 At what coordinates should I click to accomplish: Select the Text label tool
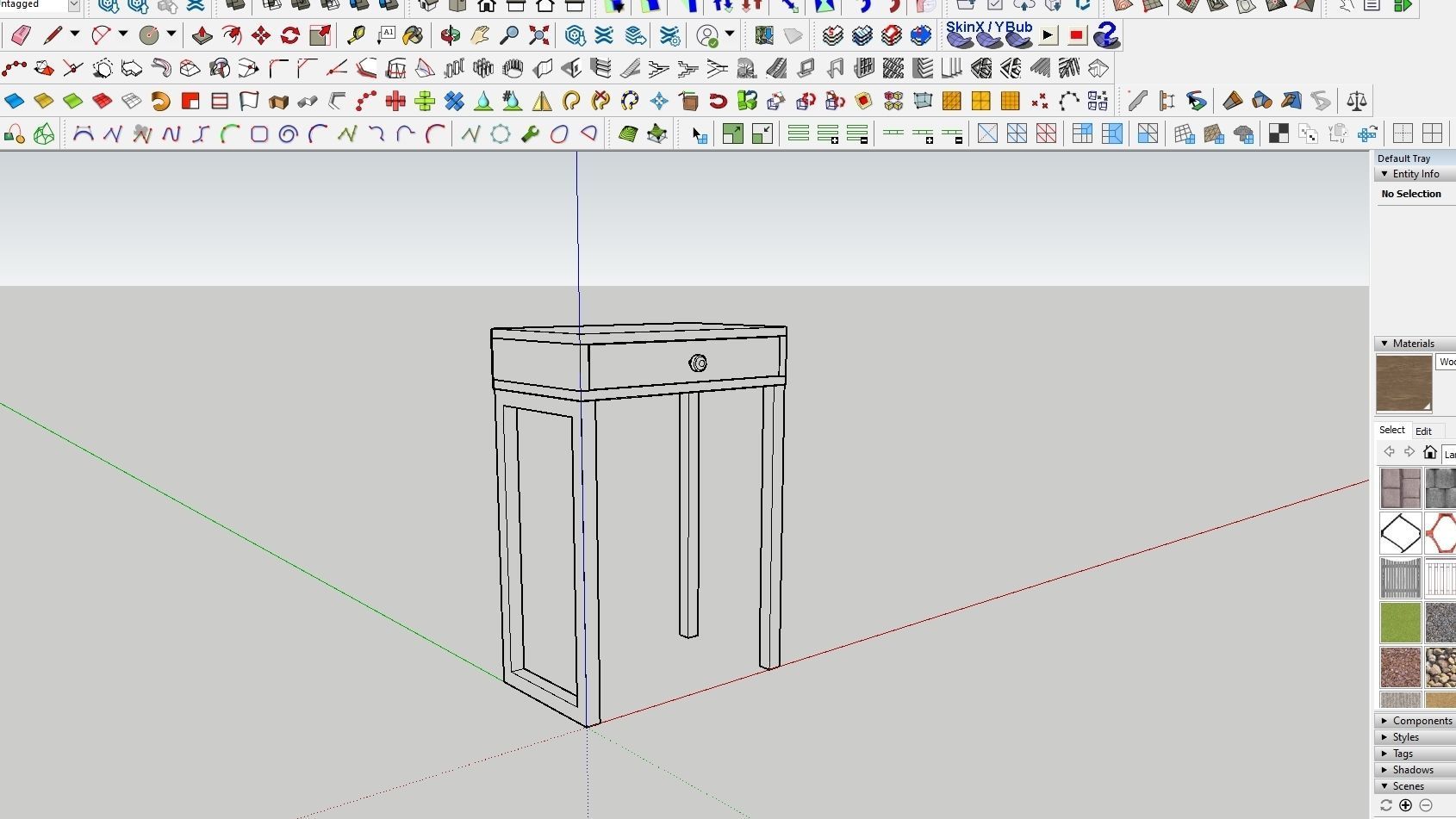click(x=385, y=35)
